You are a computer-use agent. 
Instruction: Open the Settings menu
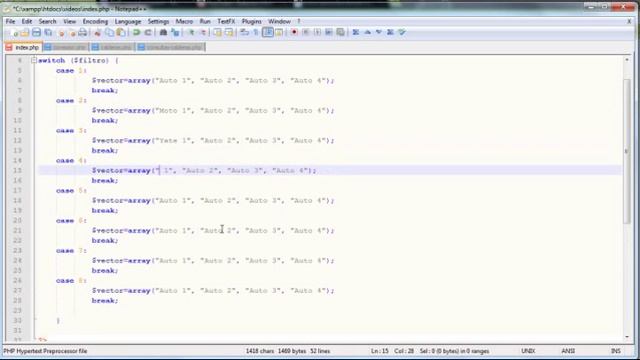click(158, 21)
